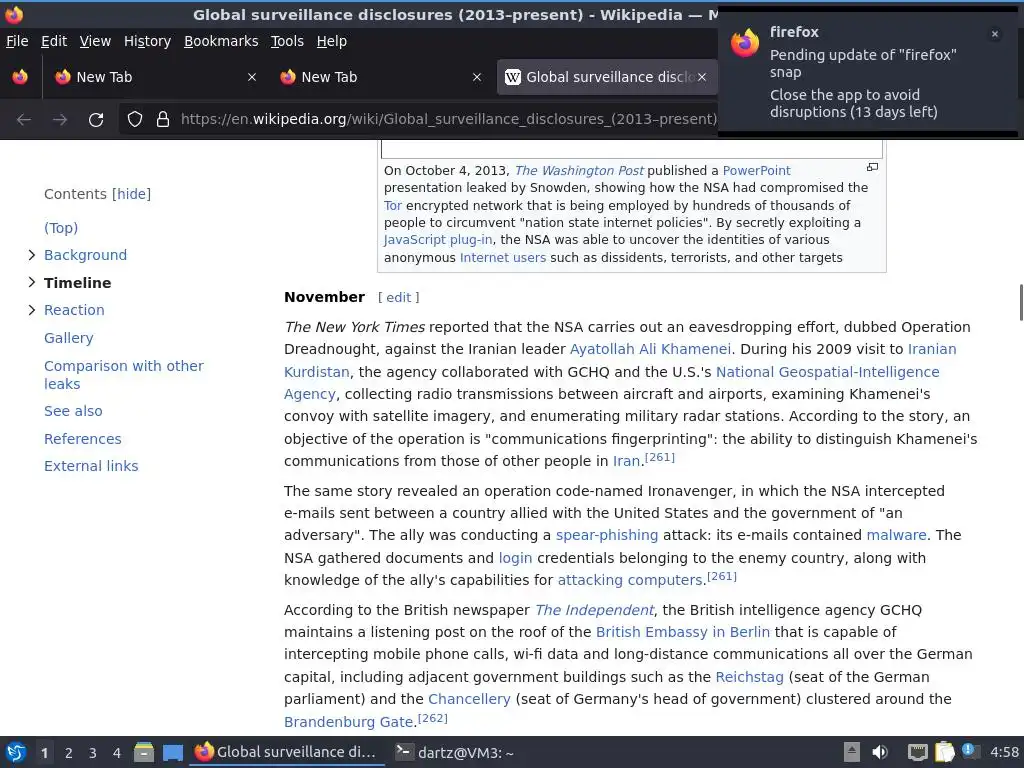Open the Ayatollah Ali Khamenei link
The width and height of the screenshot is (1024, 768).
(650, 349)
